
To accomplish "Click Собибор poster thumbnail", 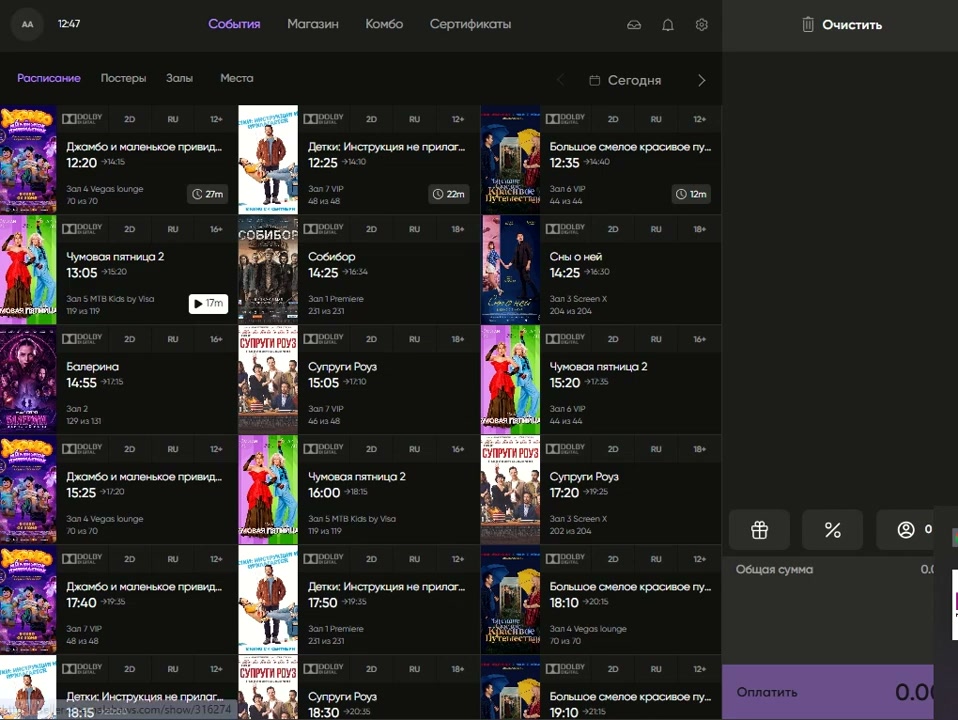I will point(268,270).
